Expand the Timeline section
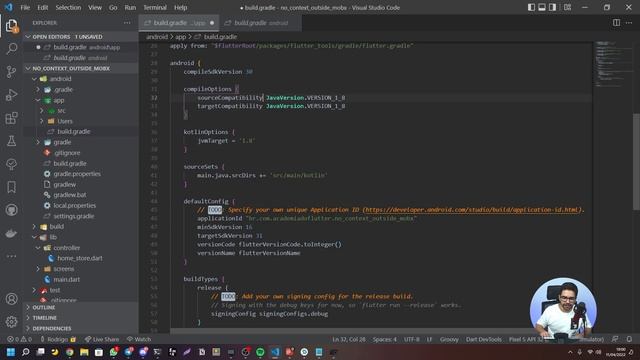The height and width of the screenshot is (360, 640). 81,318
